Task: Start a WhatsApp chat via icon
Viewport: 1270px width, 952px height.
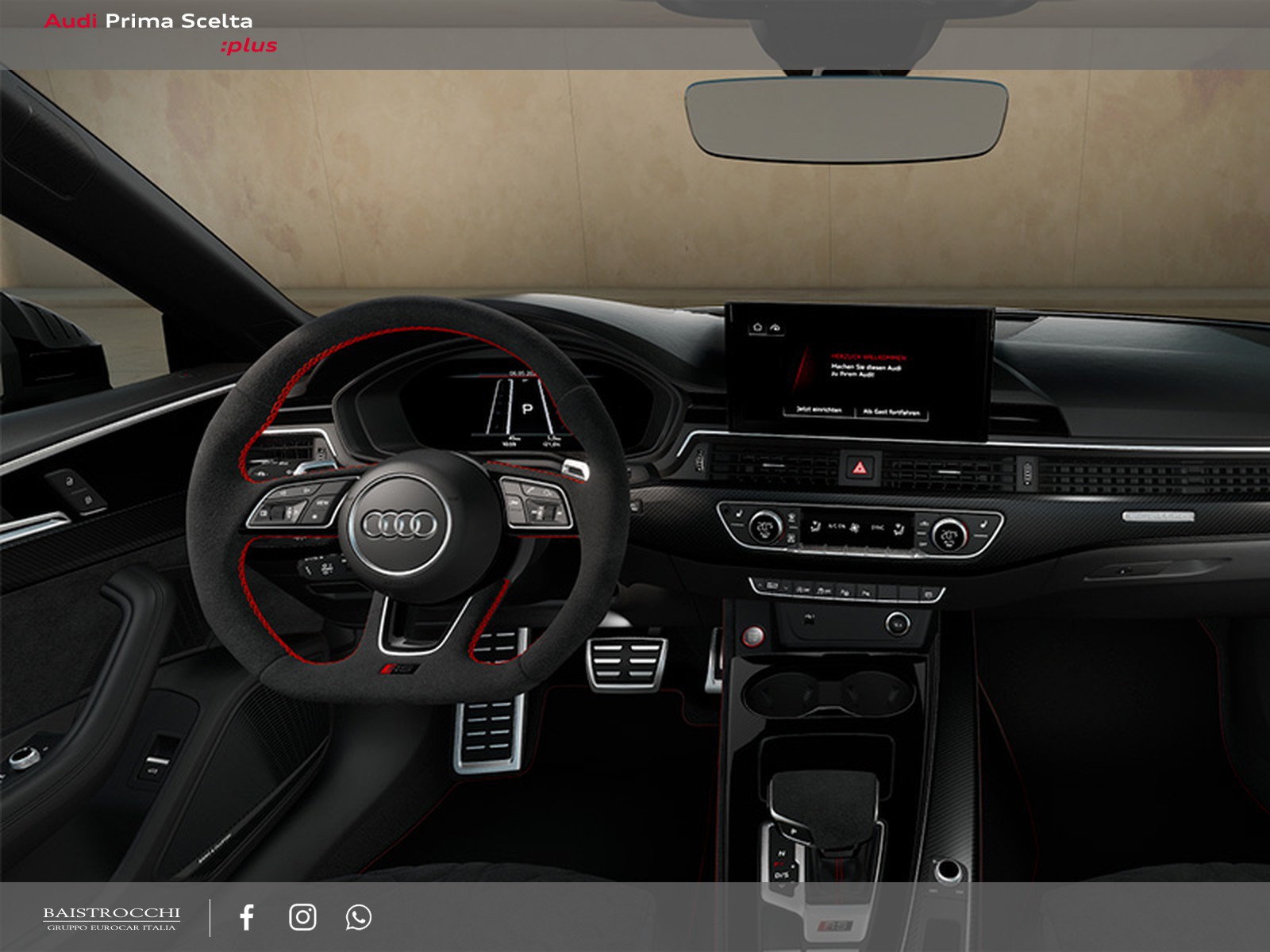Action: pos(358,917)
